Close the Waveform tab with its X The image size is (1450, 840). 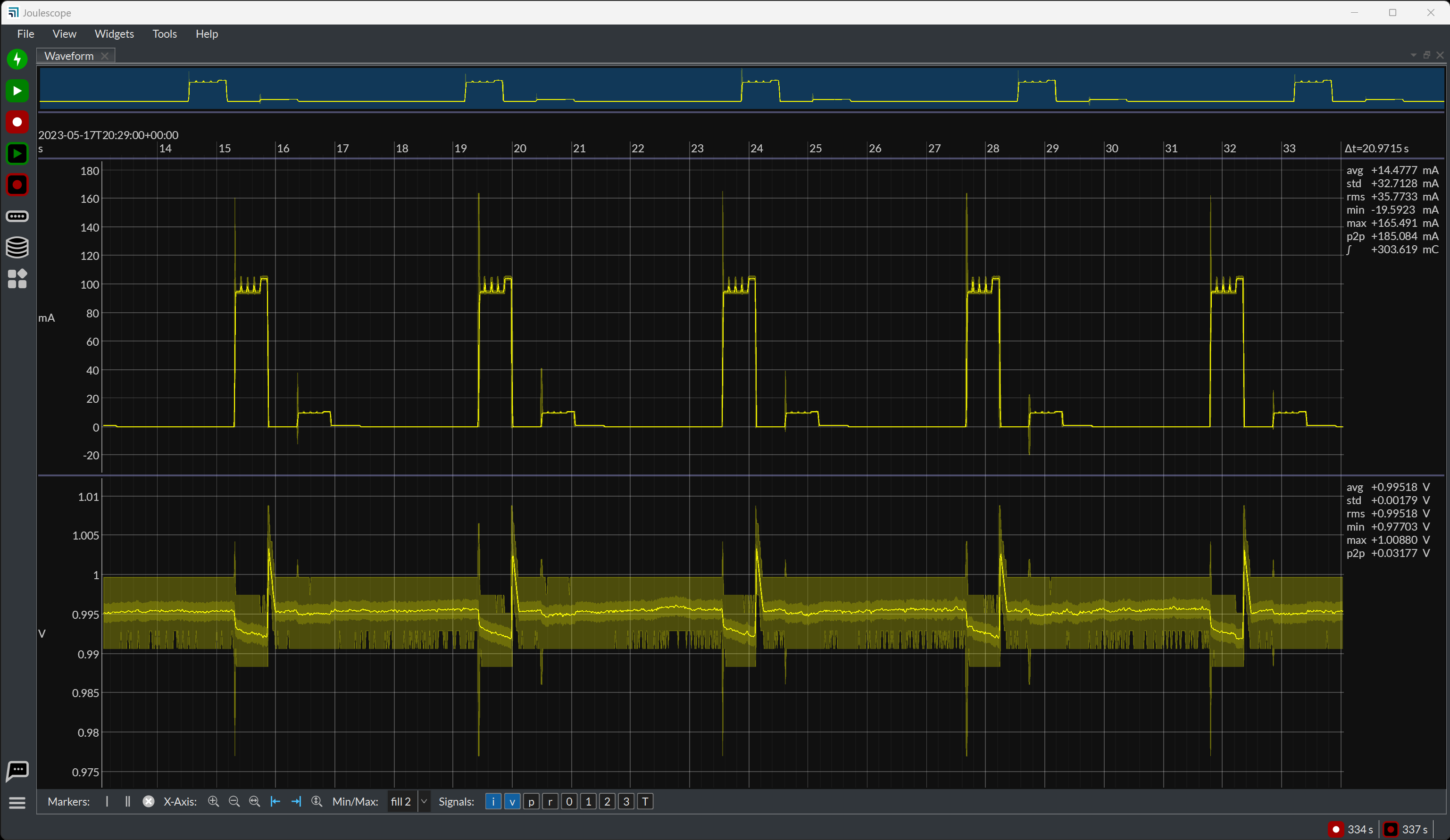coord(105,56)
